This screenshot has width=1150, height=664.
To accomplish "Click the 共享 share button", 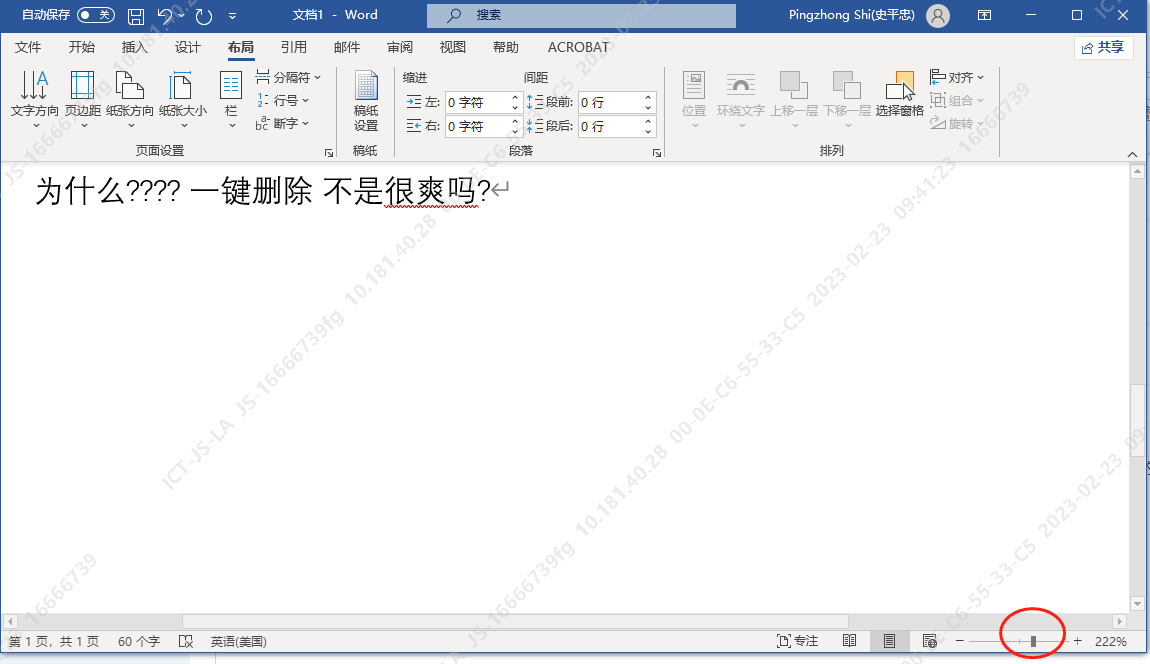I will [x=1103, y=47].
